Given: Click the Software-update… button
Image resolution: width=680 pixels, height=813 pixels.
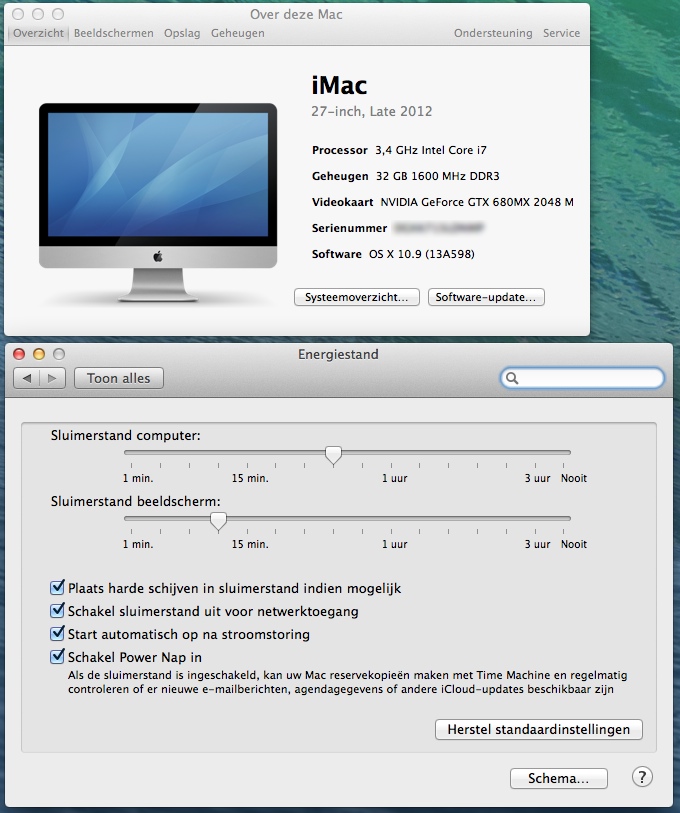Looking at the screenshot, I should click(x=486, y=297).
